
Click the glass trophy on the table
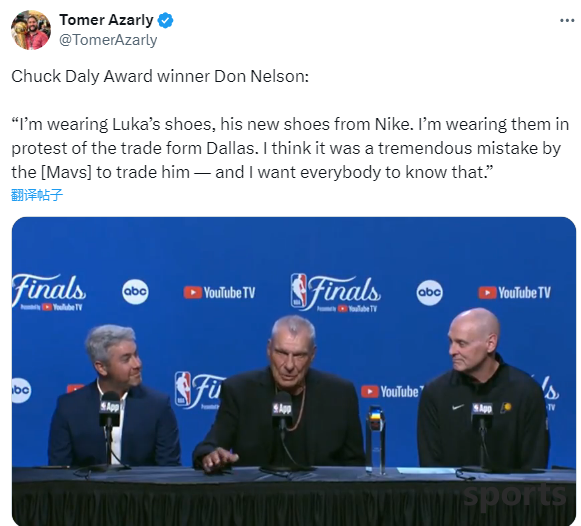click(x=375, y=440)
